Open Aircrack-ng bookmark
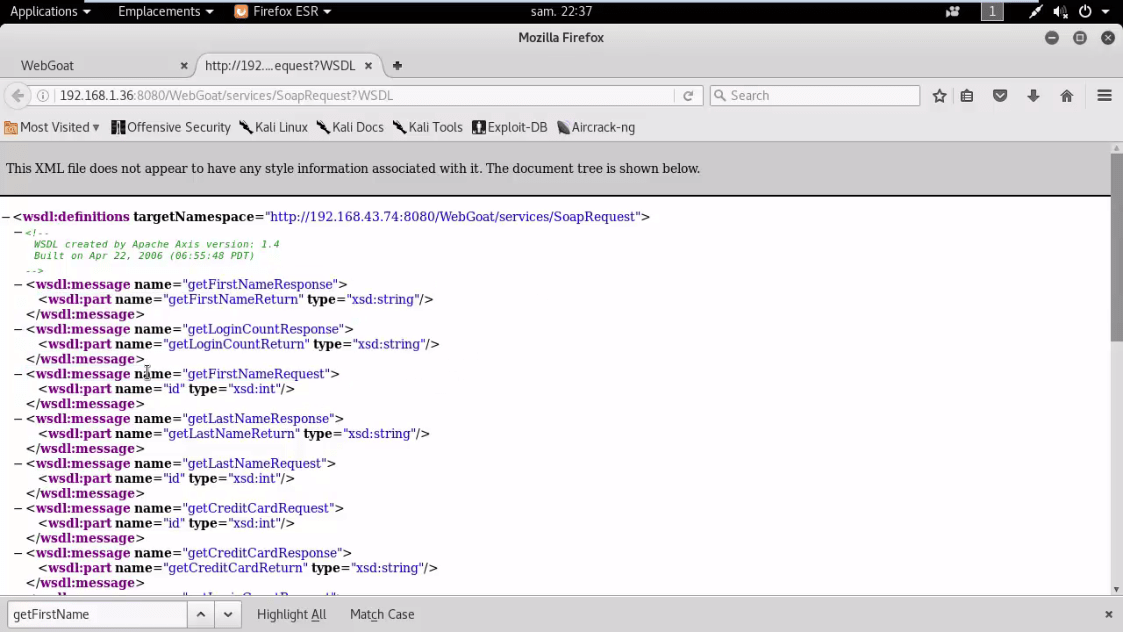This screenshot has width=1123, height=632. click(596, 127)
